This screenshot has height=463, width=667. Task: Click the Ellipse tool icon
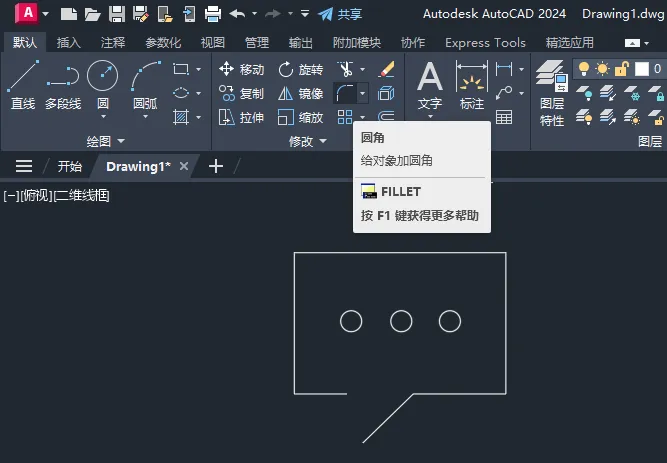click(181, 93)
